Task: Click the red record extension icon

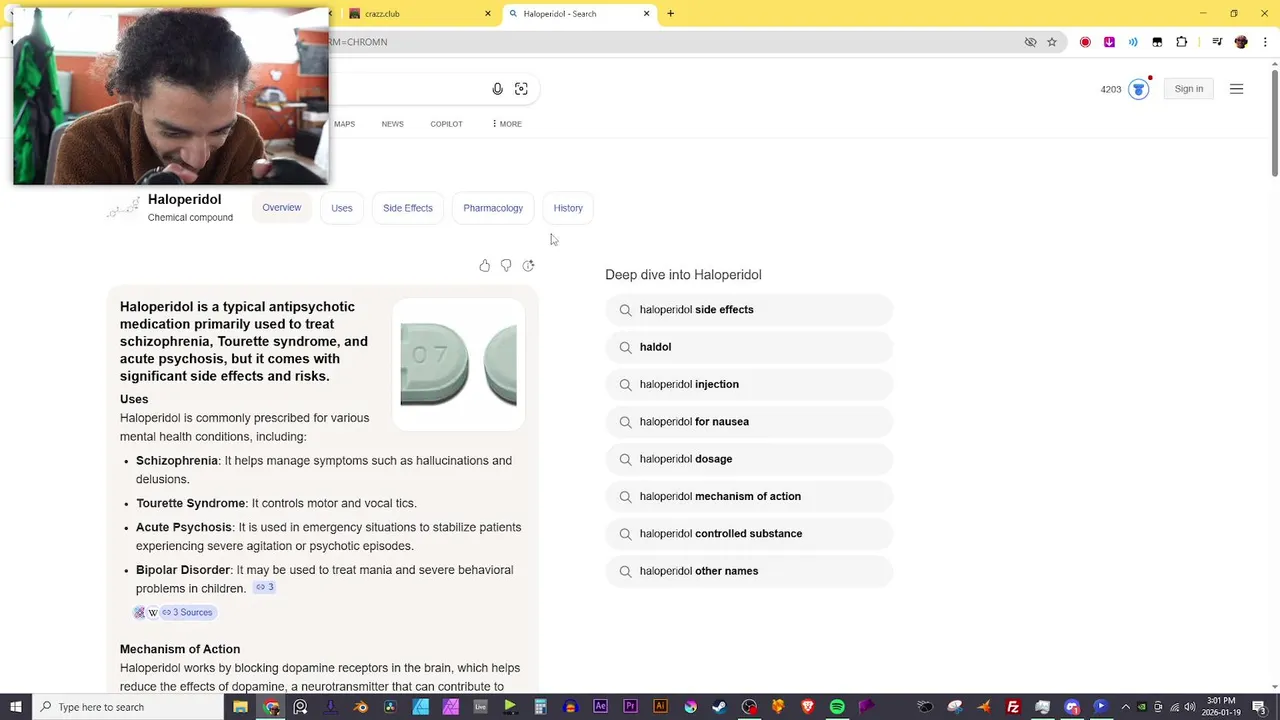Action: point(1085,42)
